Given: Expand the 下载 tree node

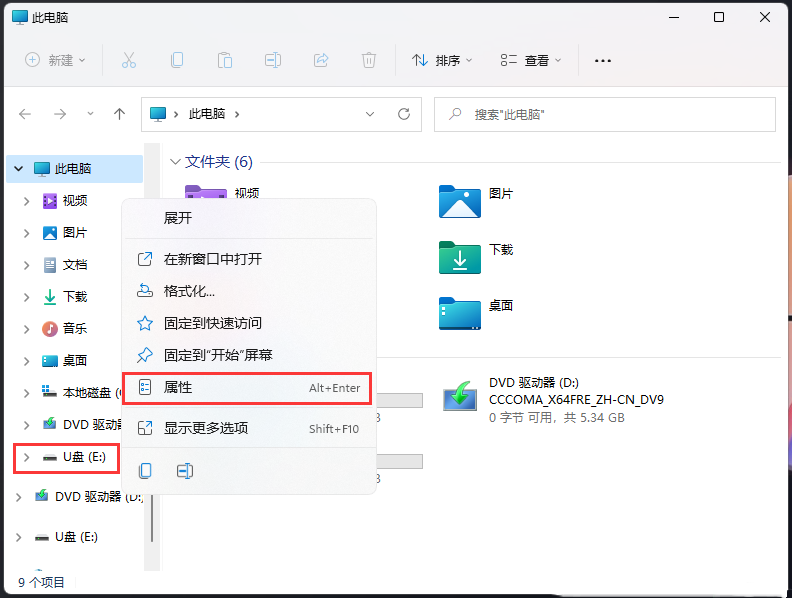Looking at the screenshot, I should [26, 297].
